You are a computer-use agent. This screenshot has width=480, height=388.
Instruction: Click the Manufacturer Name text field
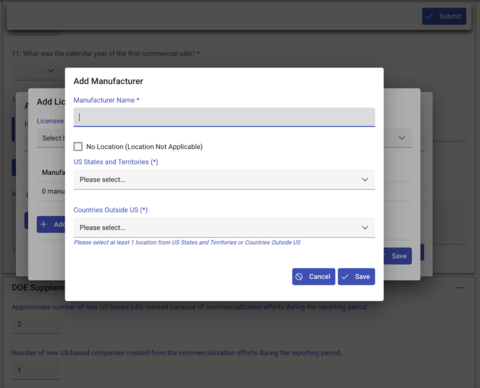(224, 117)
